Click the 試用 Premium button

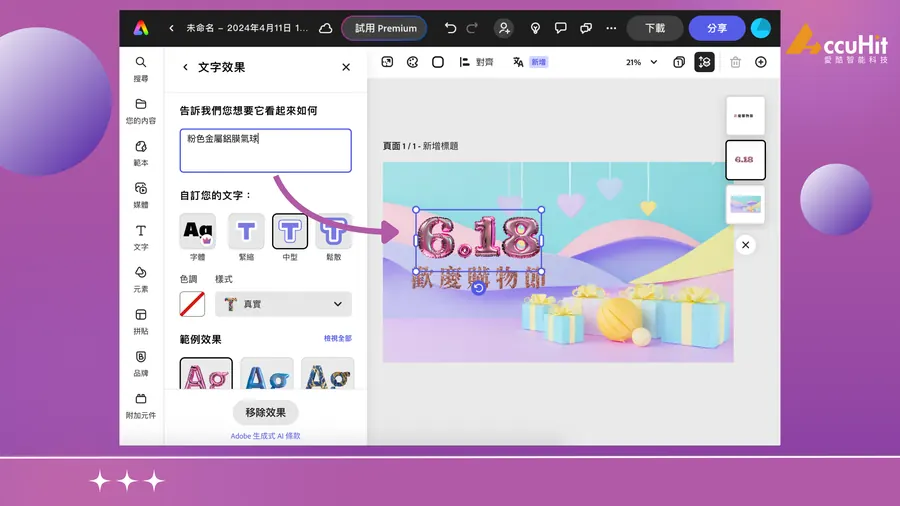point(385,28)
